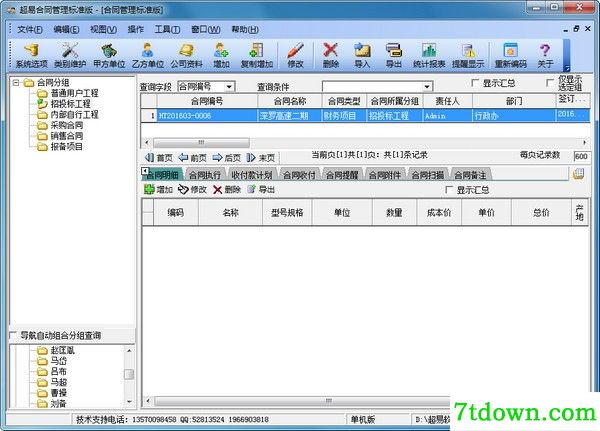Select 普通用户工程 folder in tree

[74, 93]
